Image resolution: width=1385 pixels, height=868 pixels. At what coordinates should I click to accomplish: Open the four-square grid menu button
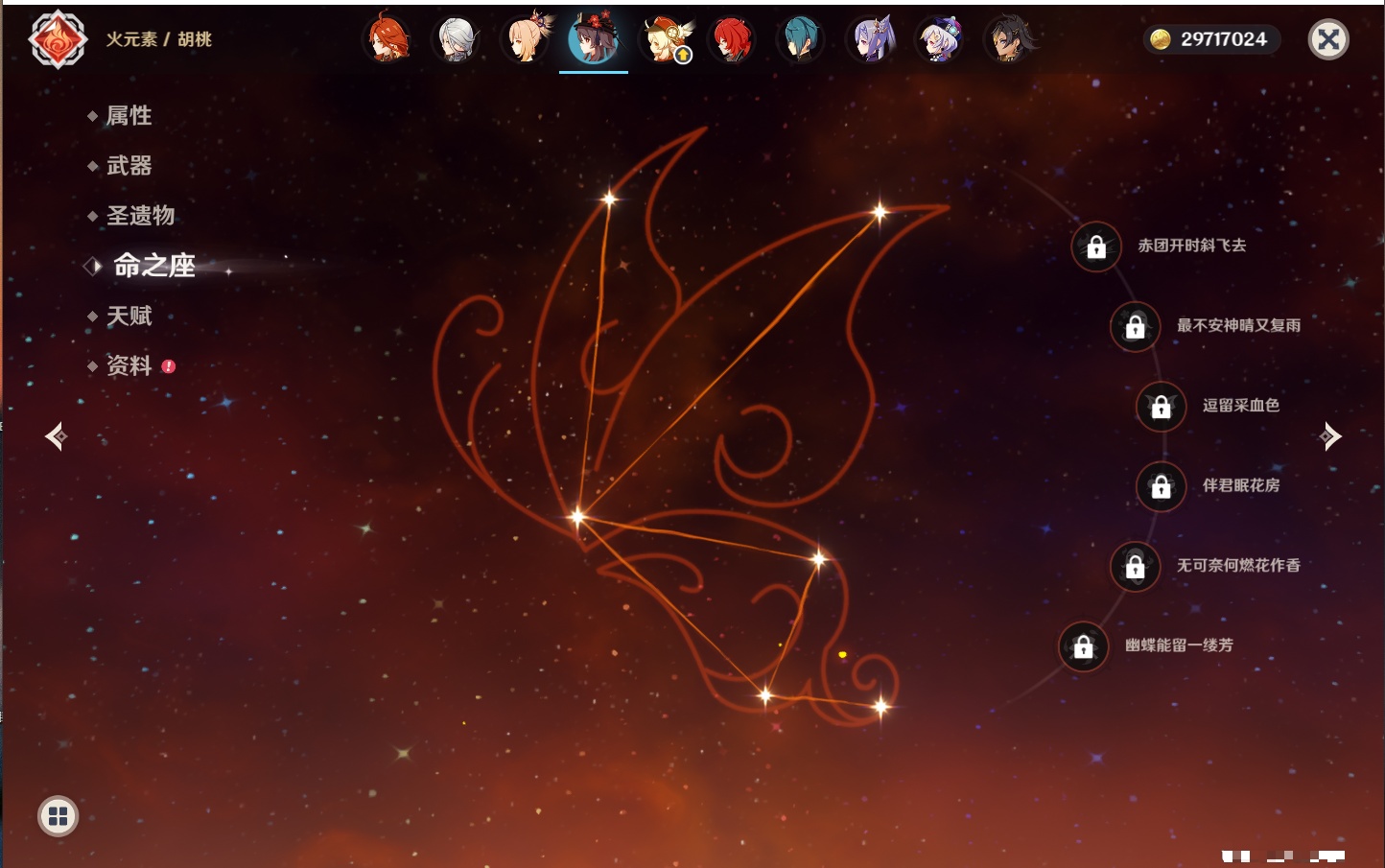click(58, 816)
